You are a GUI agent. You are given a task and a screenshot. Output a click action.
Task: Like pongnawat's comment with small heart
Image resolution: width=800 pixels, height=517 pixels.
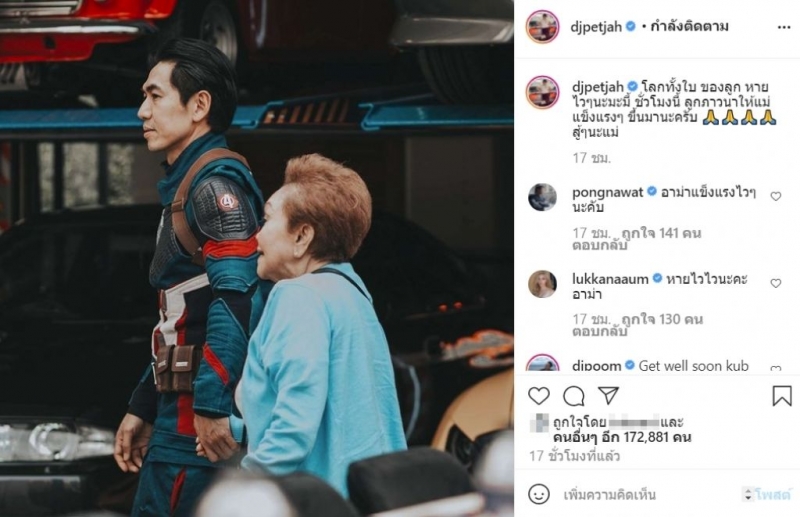(x=776, y=196)
